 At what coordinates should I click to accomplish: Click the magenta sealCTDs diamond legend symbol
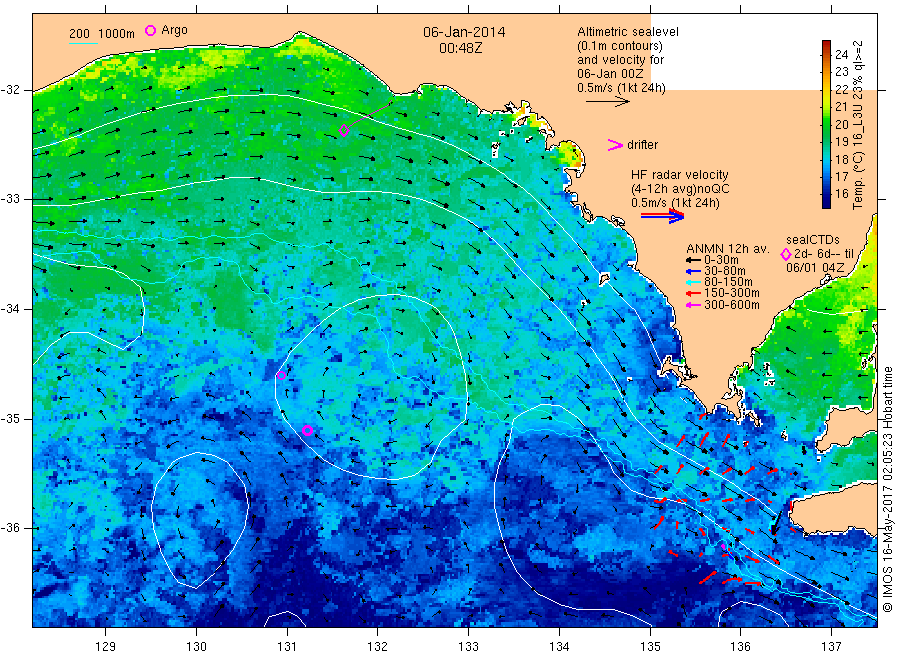(786, 254)
